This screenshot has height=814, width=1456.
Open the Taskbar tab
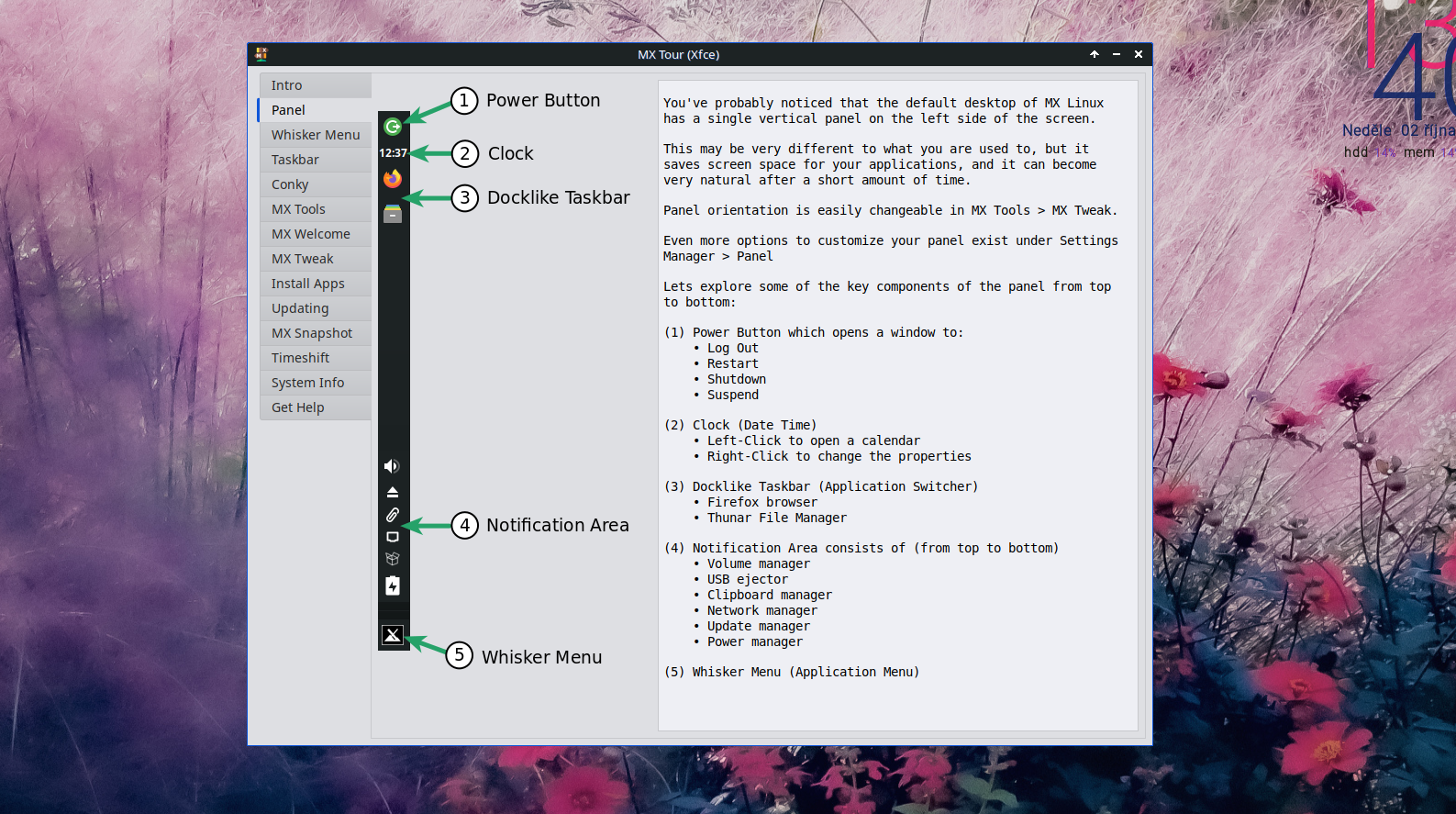click(315, 160)
